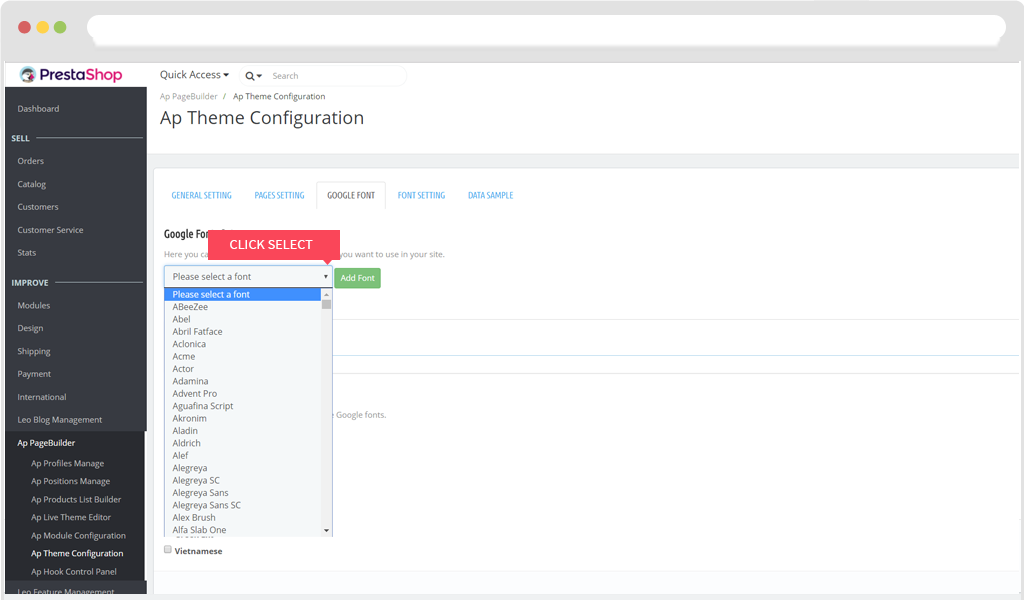The image size is (1024, 600).
Task: Select Acme font entry
Action: pyautogui.click(x=243, y=356)
